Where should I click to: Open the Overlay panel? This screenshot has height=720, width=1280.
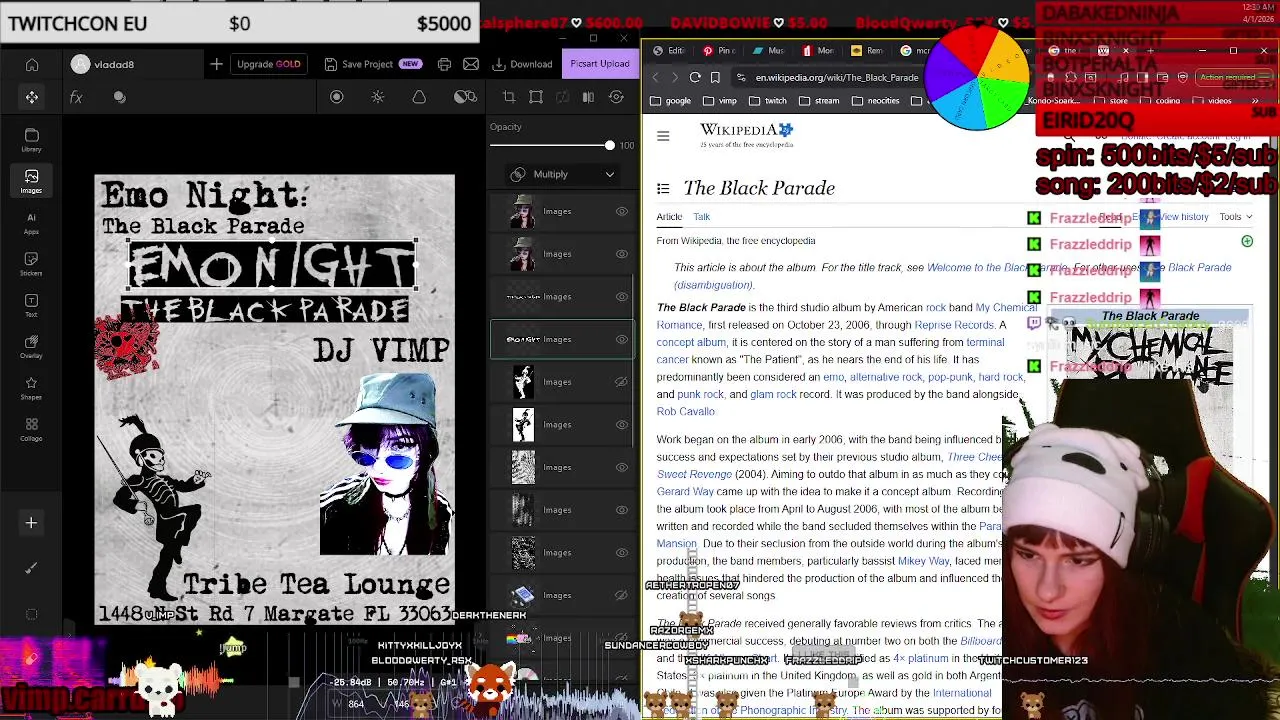coord(32,347)
